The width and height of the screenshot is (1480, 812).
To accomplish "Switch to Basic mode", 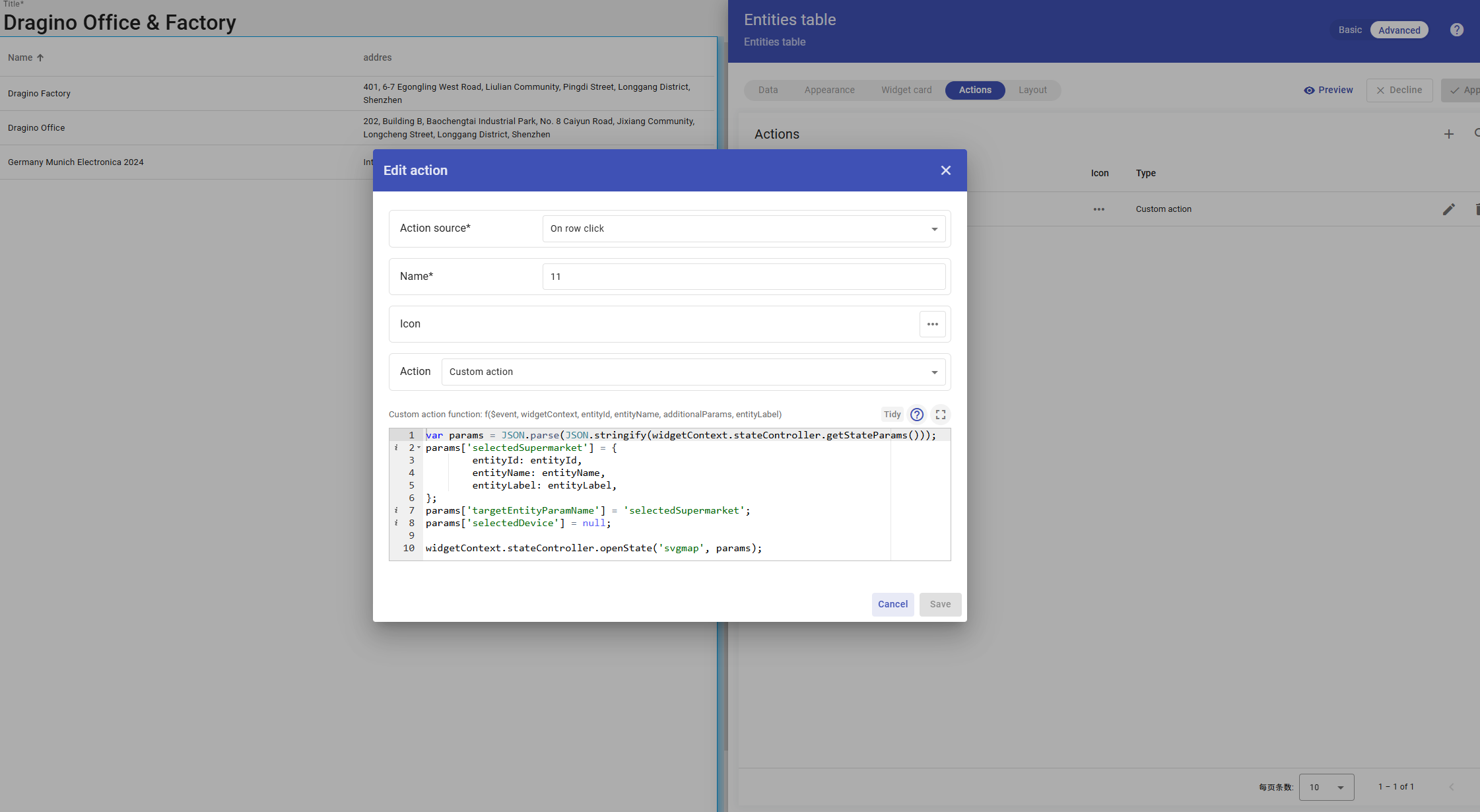I will [x=1349, y=30].
